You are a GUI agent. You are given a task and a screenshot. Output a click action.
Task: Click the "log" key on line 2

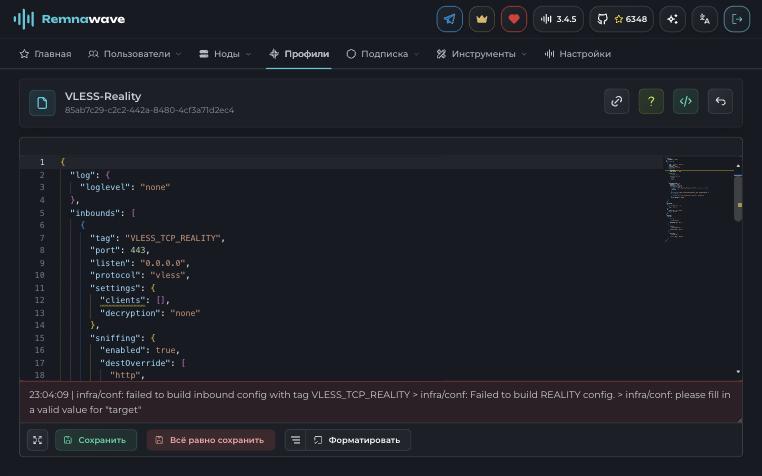tap(83, 175)
